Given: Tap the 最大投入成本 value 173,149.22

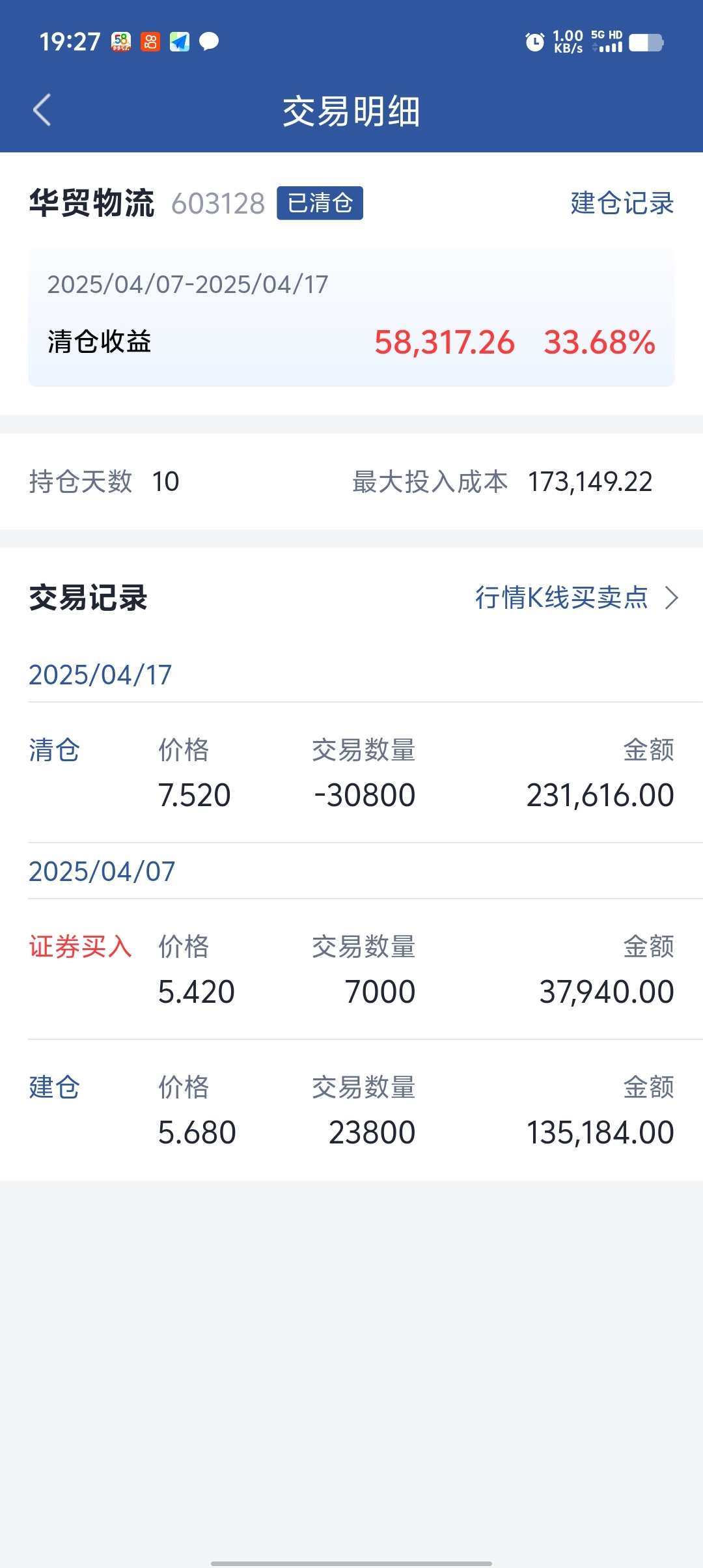Looking at the screenshot, I should (590, 482).
